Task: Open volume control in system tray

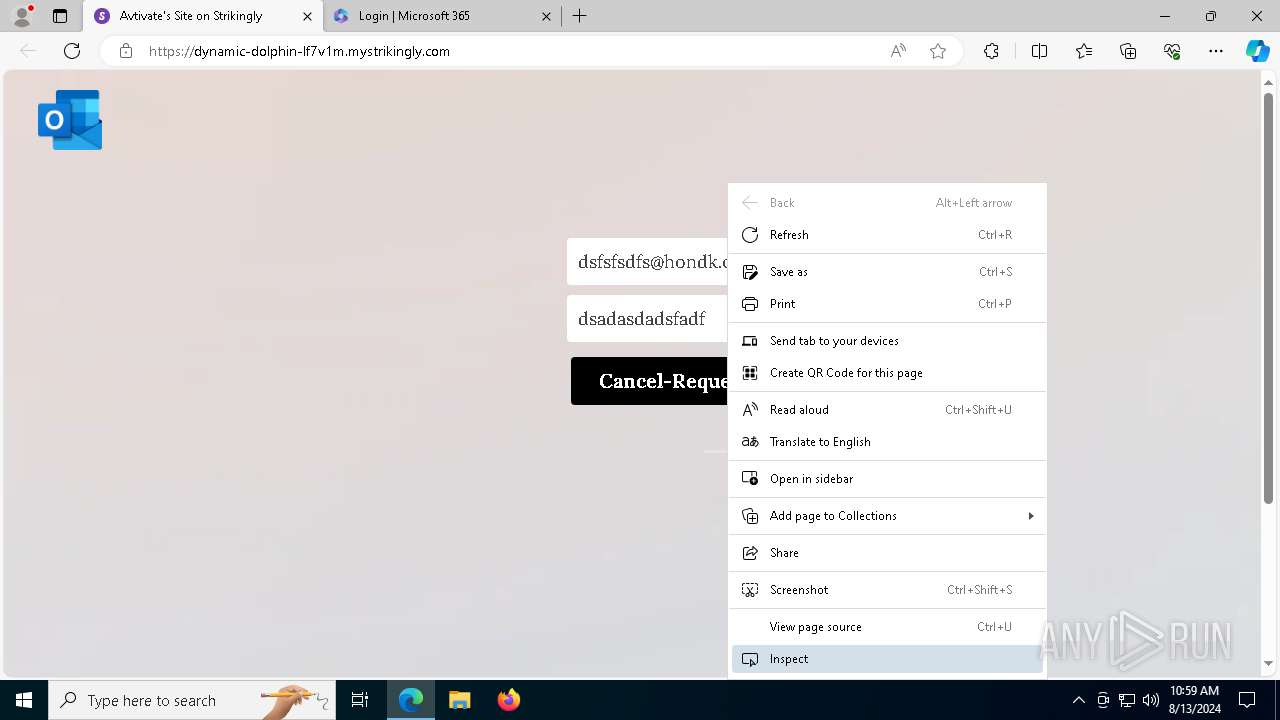Action: point(1150,700)
